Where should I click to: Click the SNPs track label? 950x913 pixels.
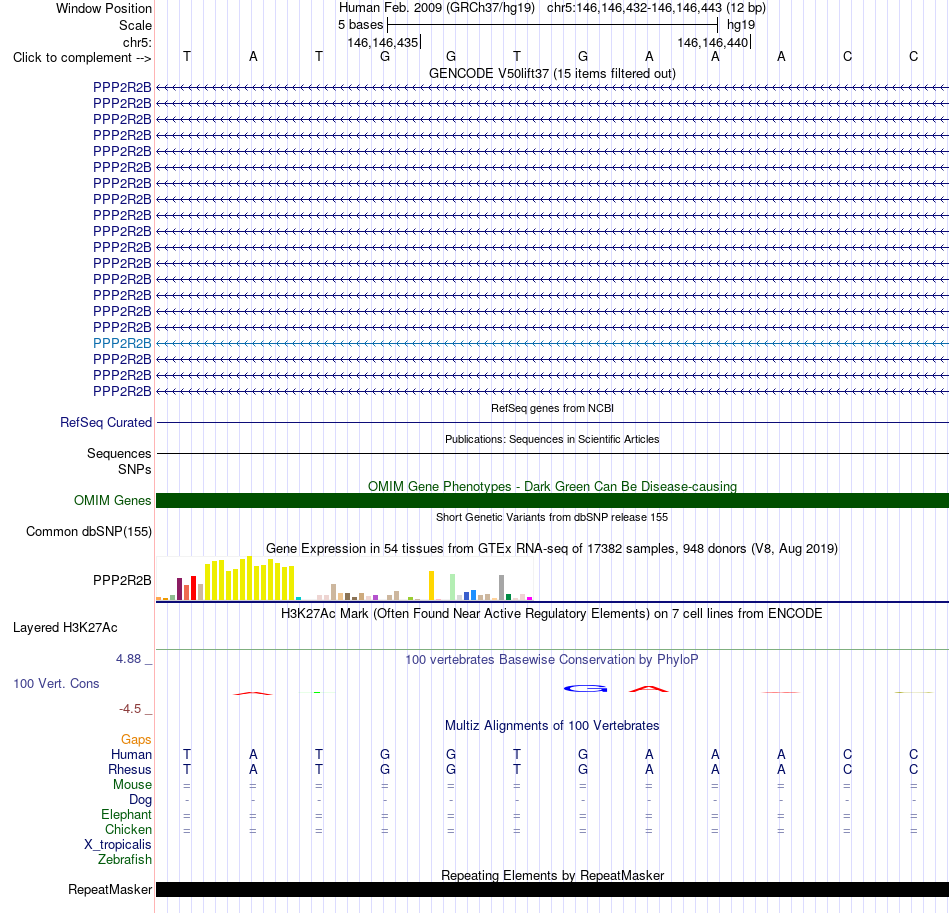tap(135, 470)
